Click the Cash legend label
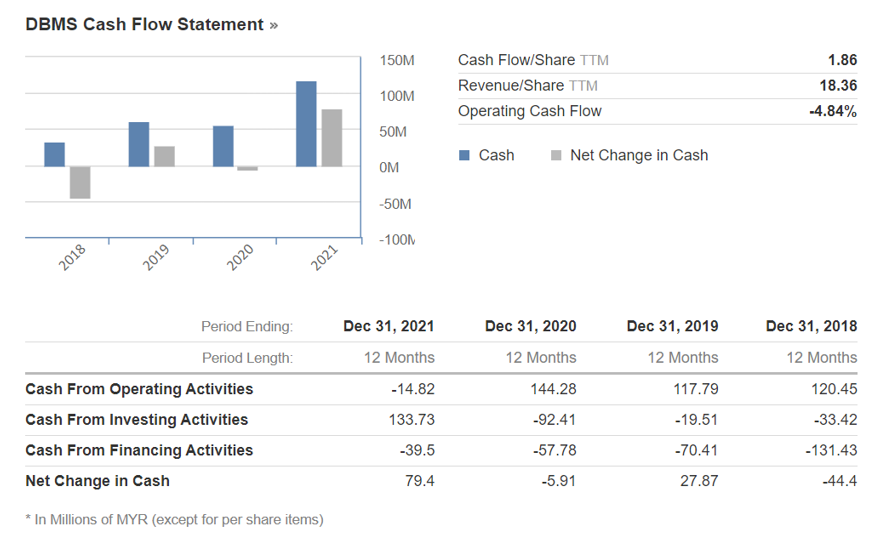The height and width of the screenshot is (538, 884). [x=496, y=155]
